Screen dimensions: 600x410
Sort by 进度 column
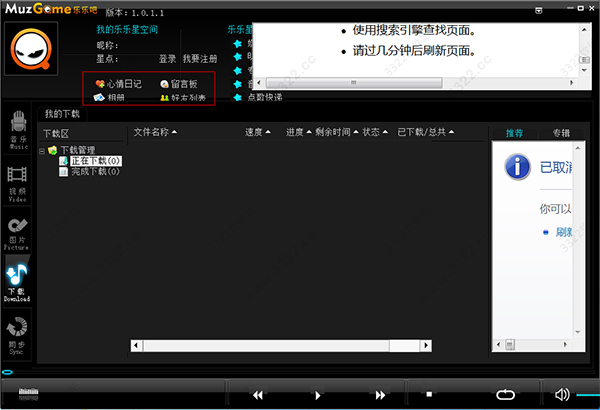[298, 132]
